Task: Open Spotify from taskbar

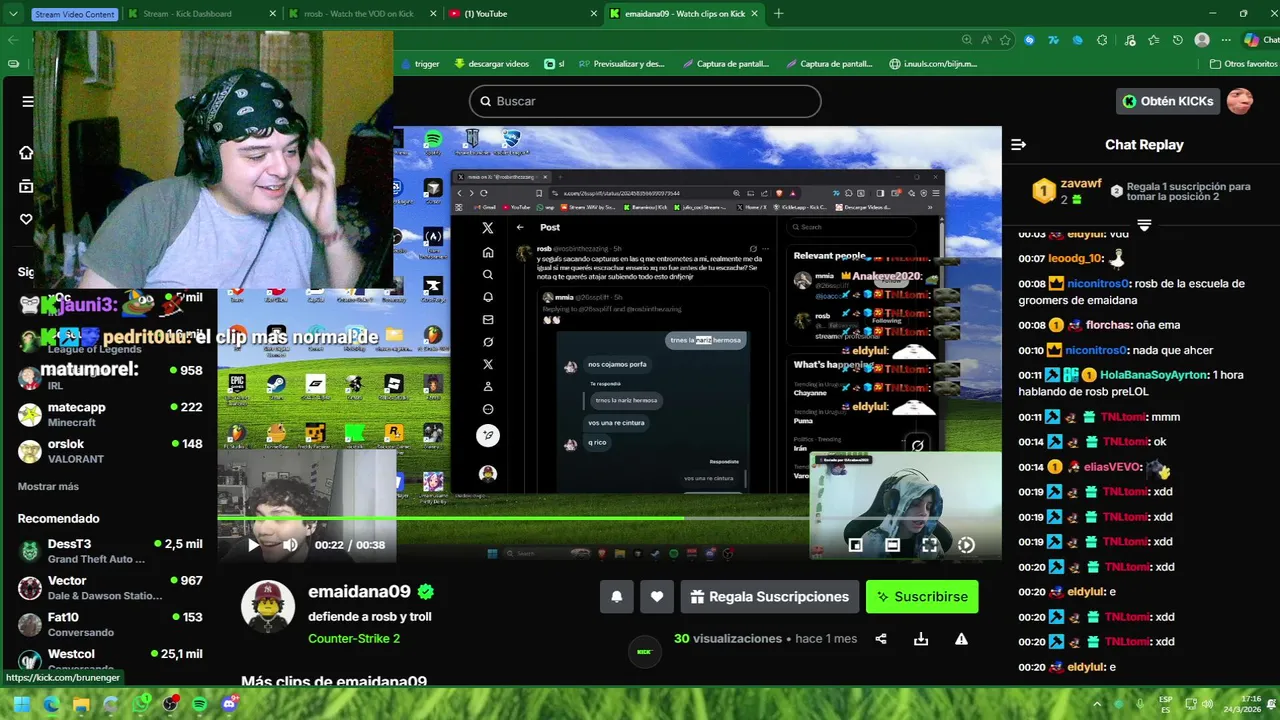Action: 200,704
